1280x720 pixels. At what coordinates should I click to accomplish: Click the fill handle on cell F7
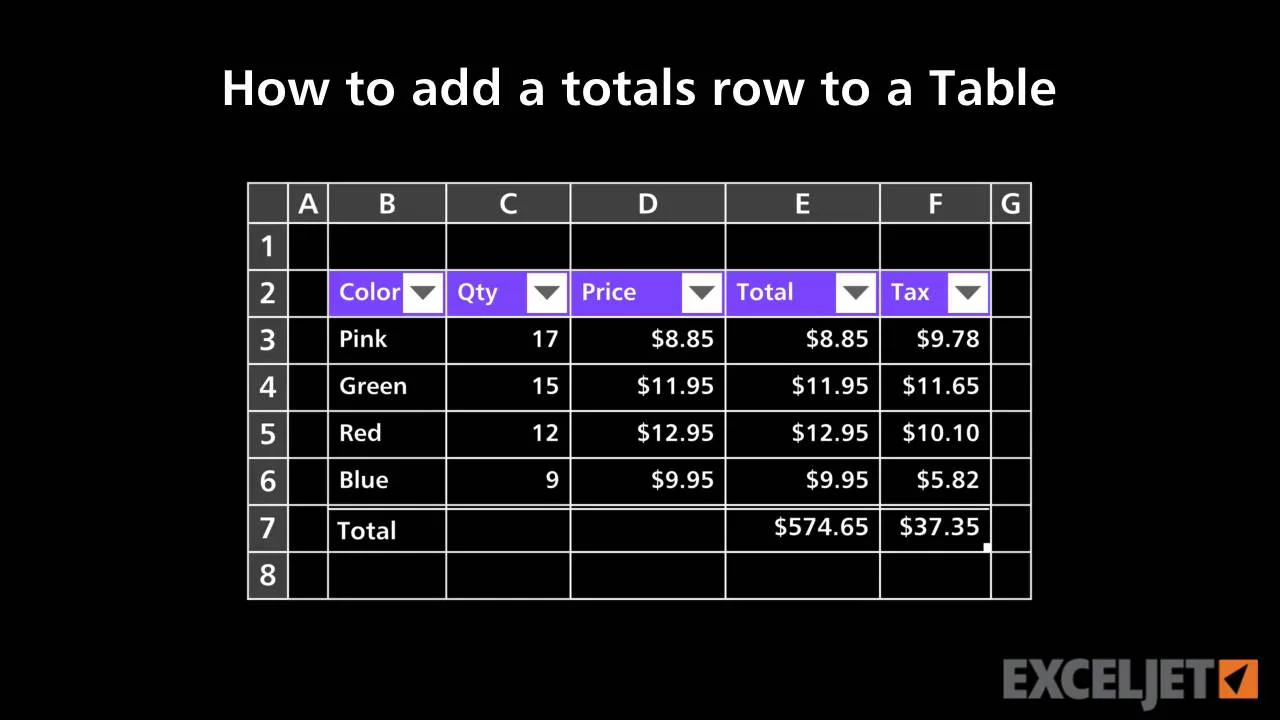pyautogui.click(x=987, y=547)
